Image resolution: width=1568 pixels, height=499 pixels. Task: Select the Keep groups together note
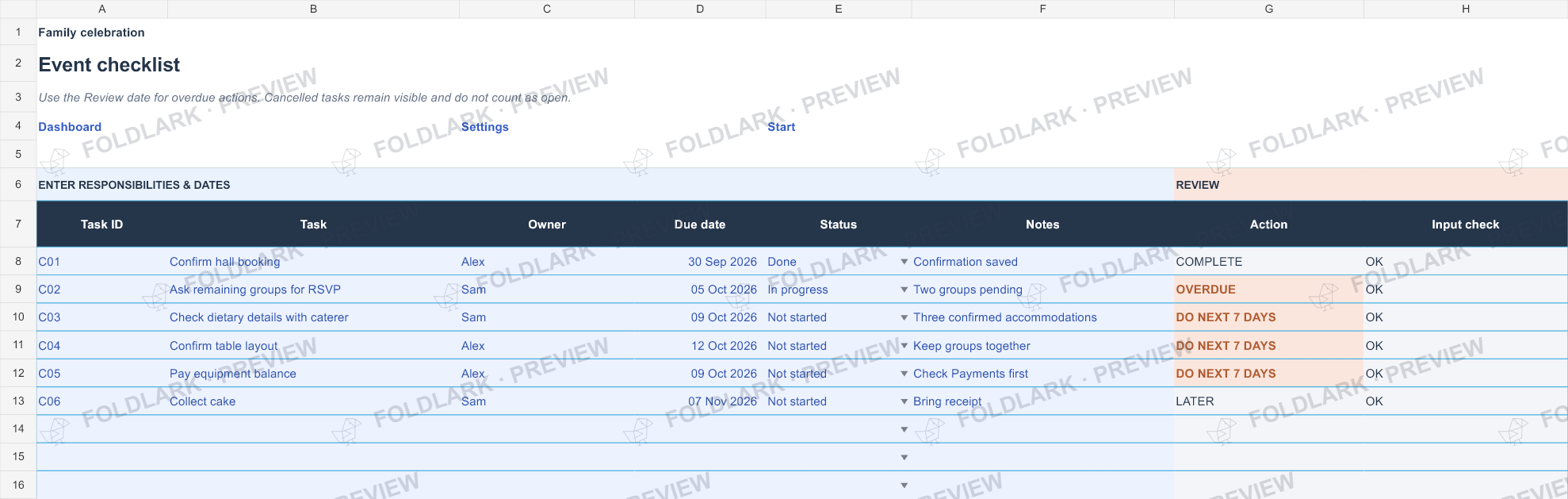click(x=1042, y=346)
